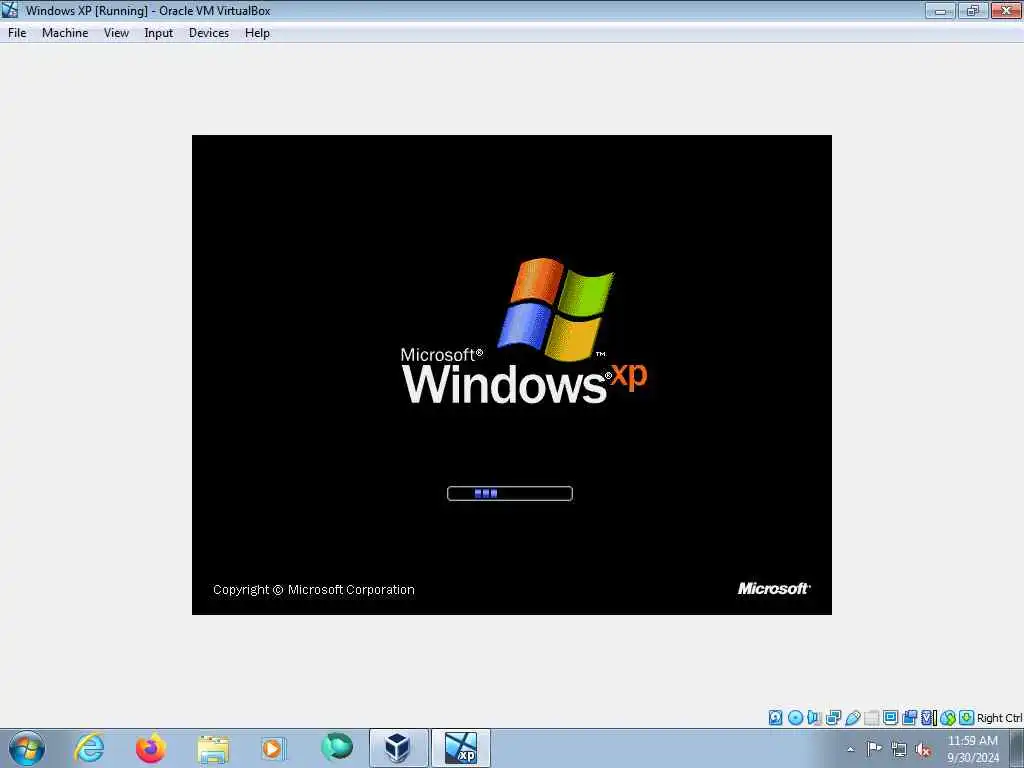Image resolution: width=1024 pixels, height=768 pixels.
Task: Select the Windows XP VM taskbar button
Action: click(461, 748)
